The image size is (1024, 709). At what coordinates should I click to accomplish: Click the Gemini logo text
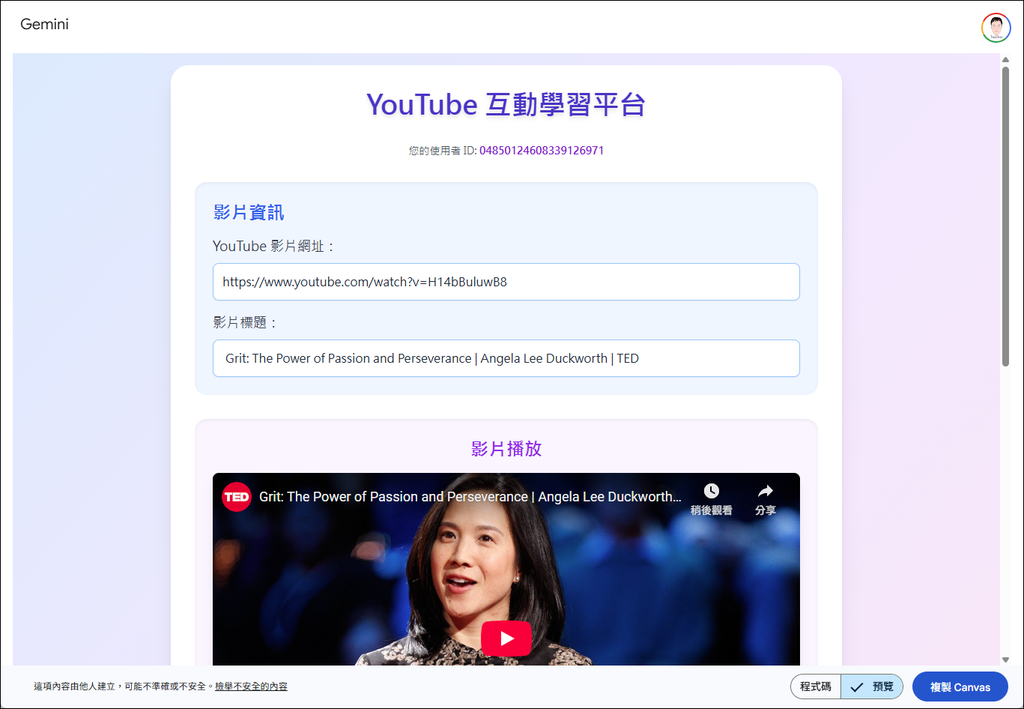coord(44,24)
